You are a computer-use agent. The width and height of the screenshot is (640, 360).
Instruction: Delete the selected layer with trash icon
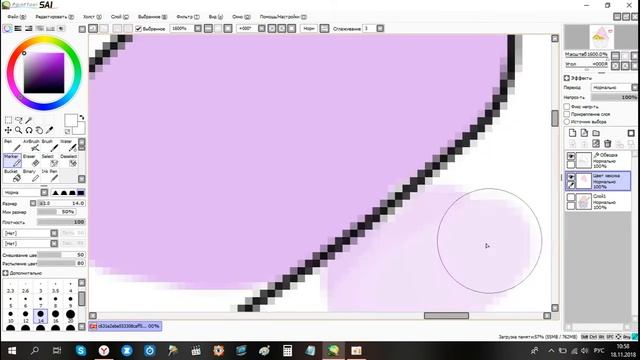point(607,143)
